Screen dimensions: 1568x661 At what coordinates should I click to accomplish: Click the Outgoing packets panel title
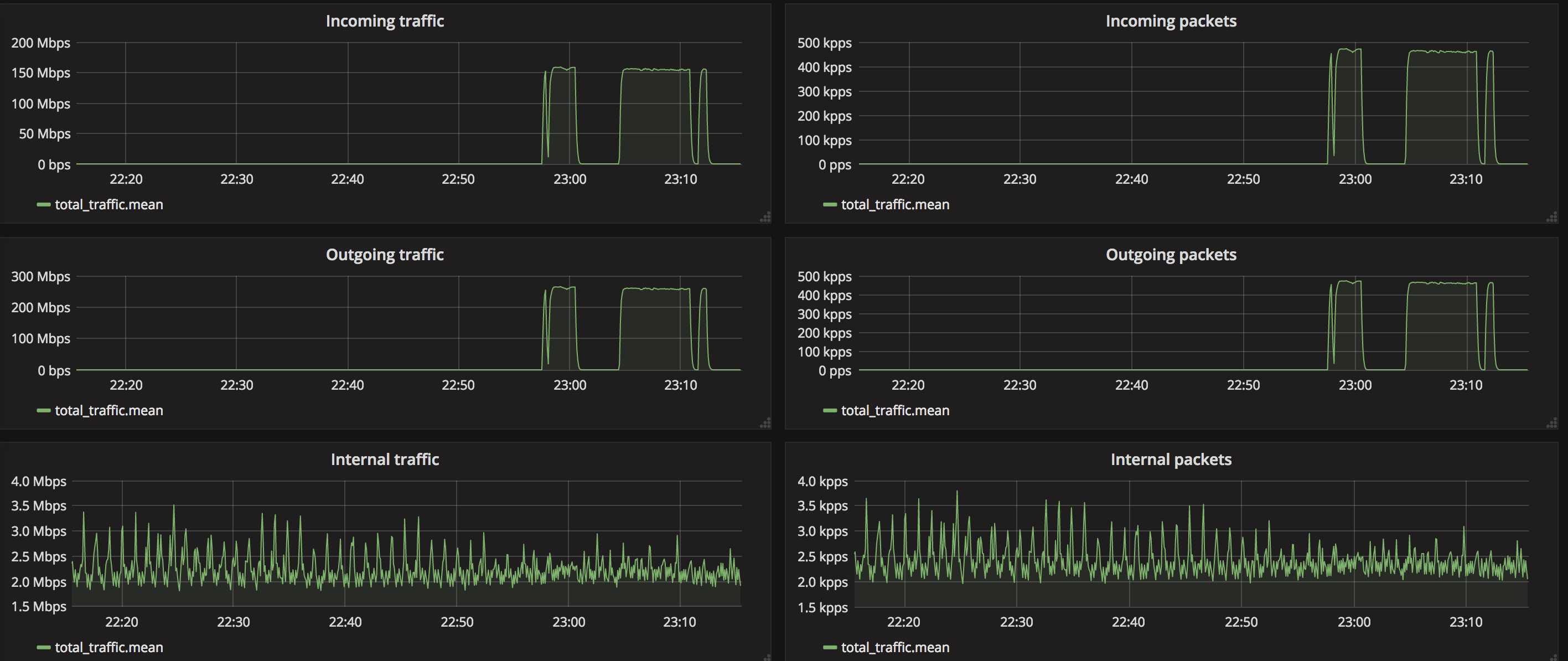coord(1171,255)
